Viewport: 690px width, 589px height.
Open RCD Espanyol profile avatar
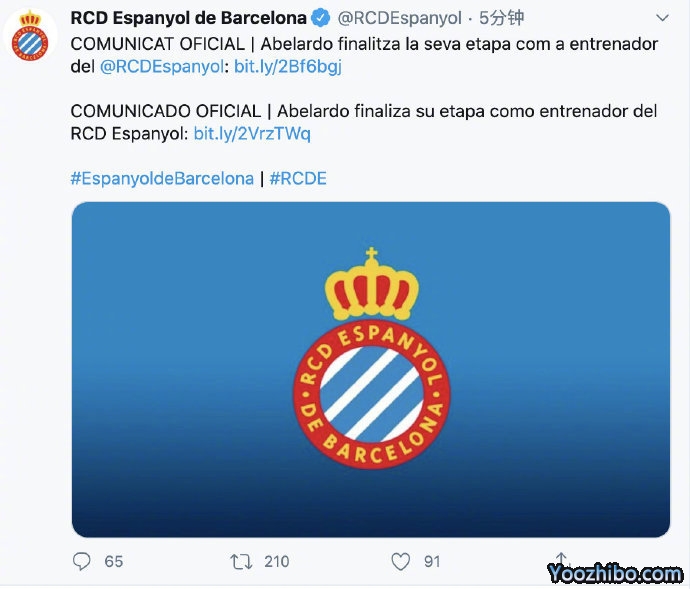click(x=30, y=36)
